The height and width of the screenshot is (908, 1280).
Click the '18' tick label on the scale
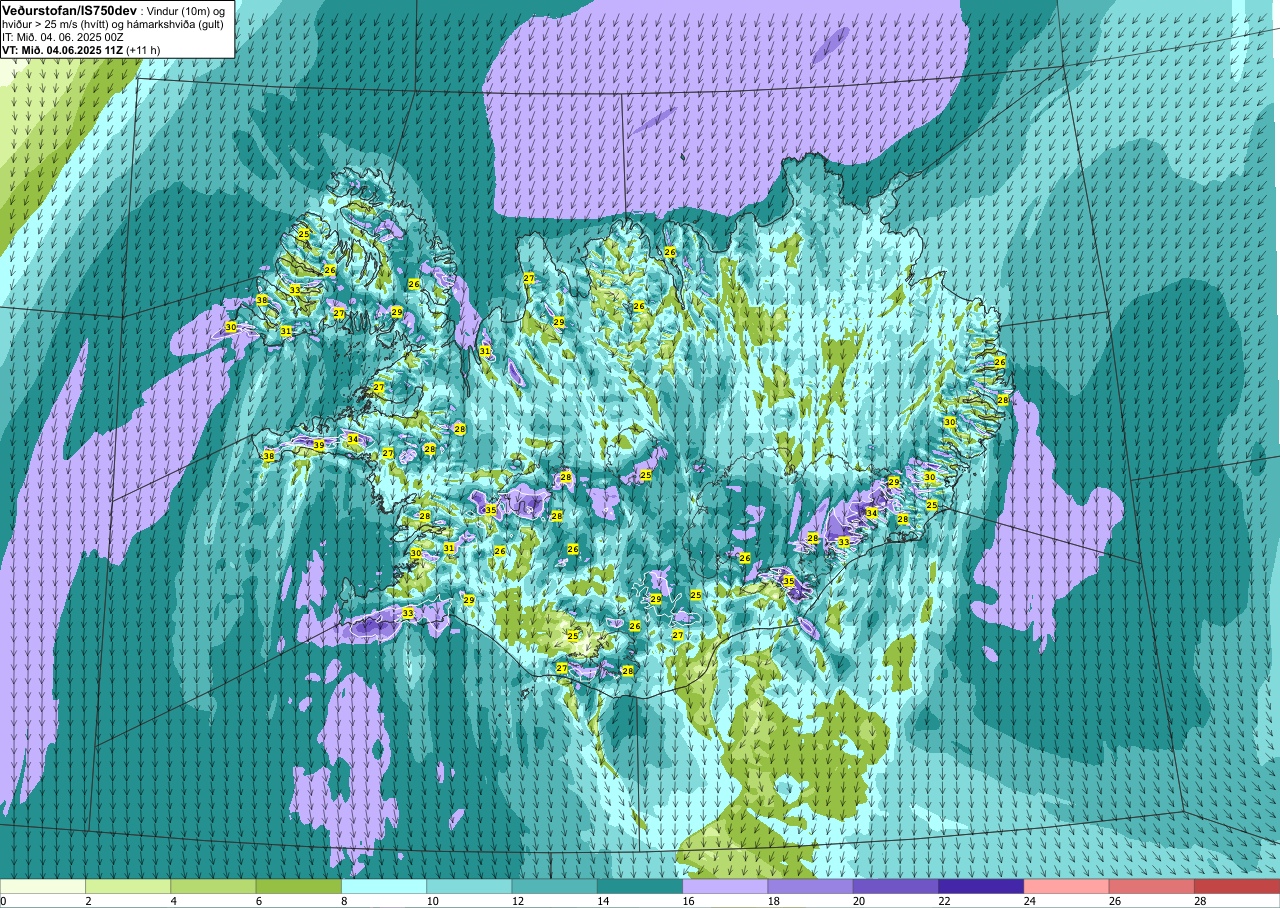click(772, 901)
